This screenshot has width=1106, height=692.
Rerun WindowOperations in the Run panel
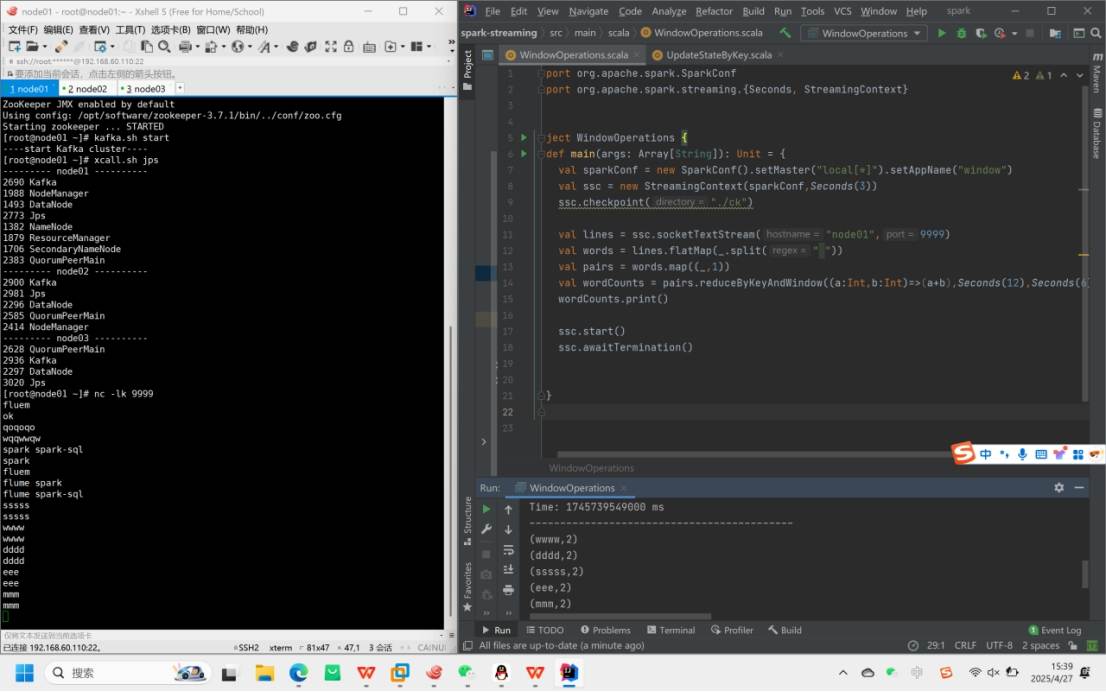[486, 509]
